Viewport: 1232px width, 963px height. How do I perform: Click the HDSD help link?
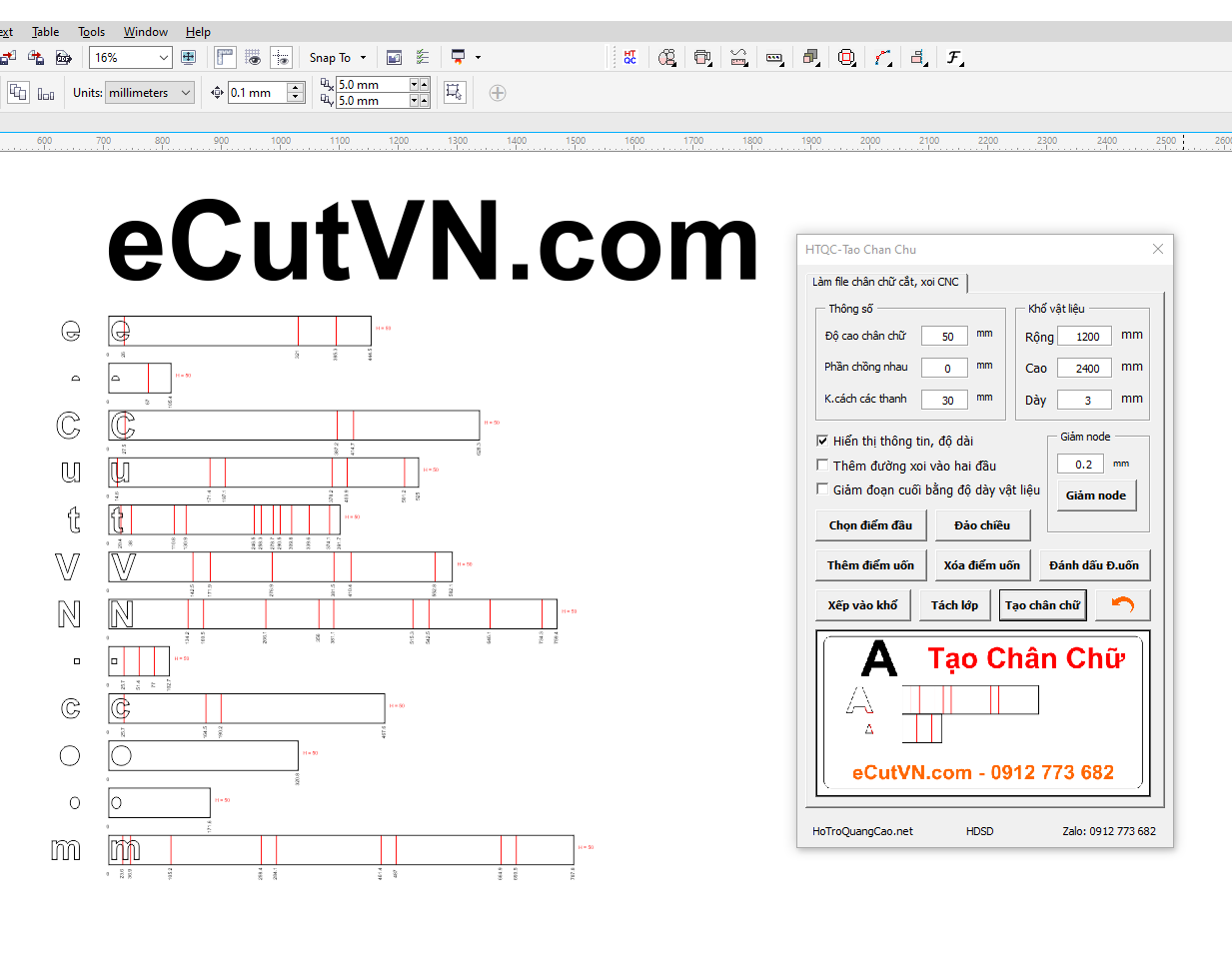(x=980, y=831)
